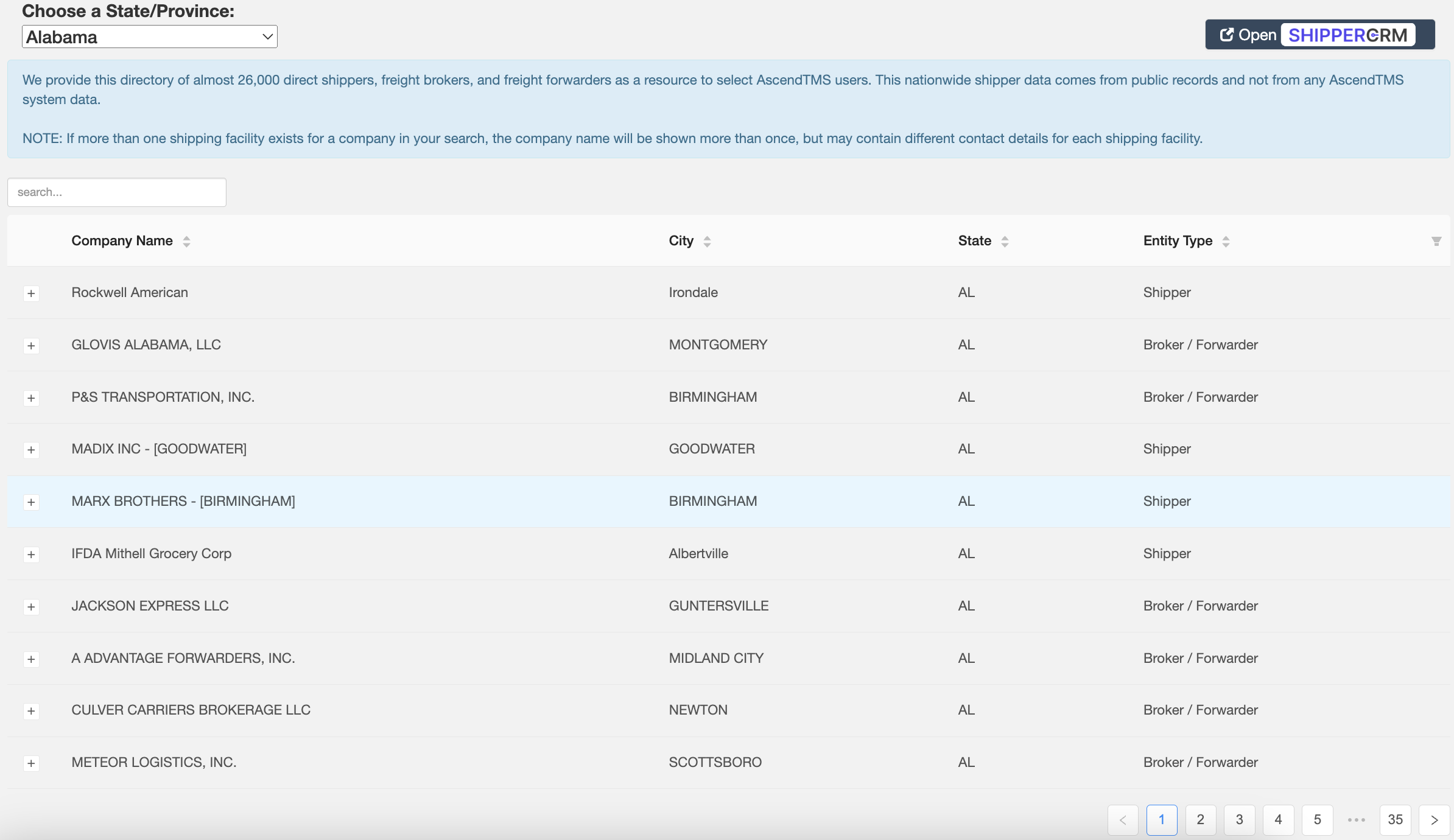Sort table by Entity Type column
The width and height of the screenshot is (1454, 840).
click(x=1226, y=241)
